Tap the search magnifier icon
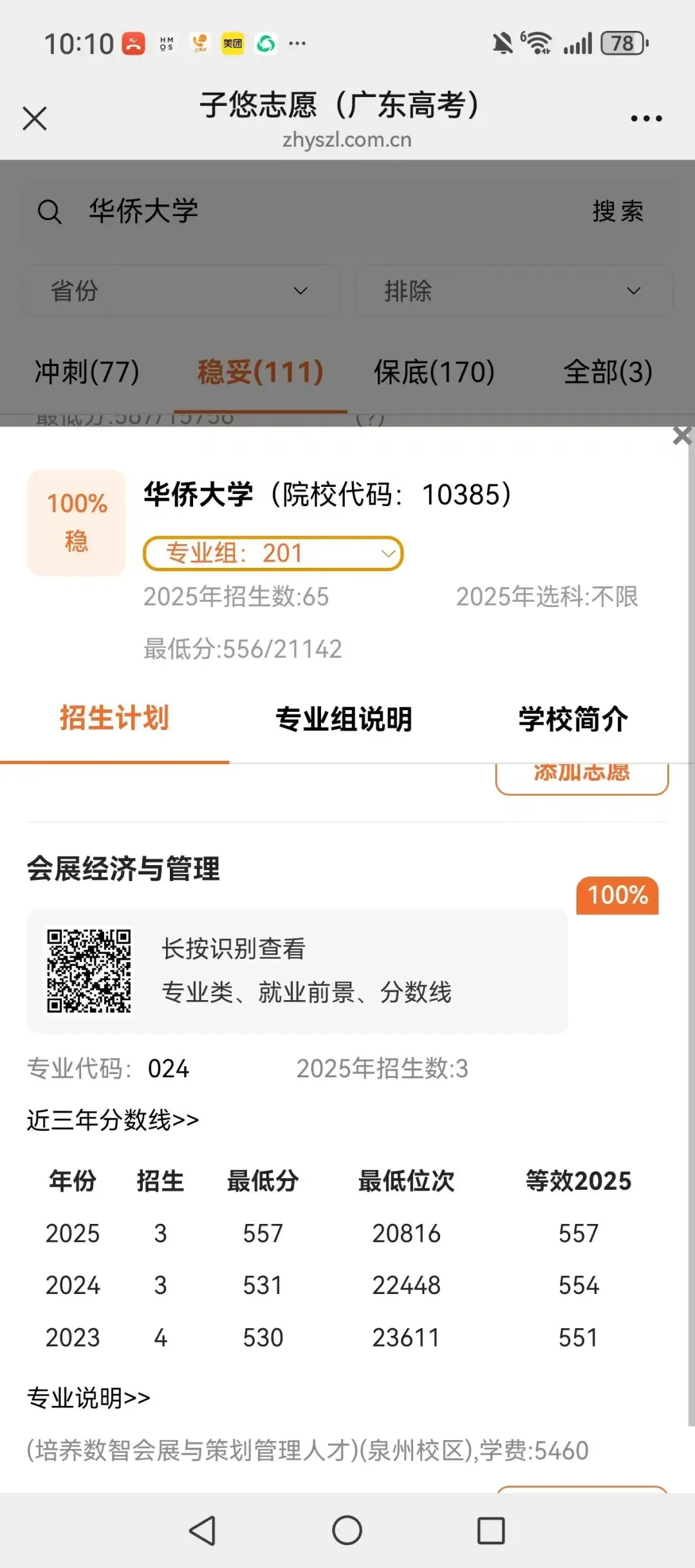This screenshot has height=1568, width=695. tap(50, 211)
